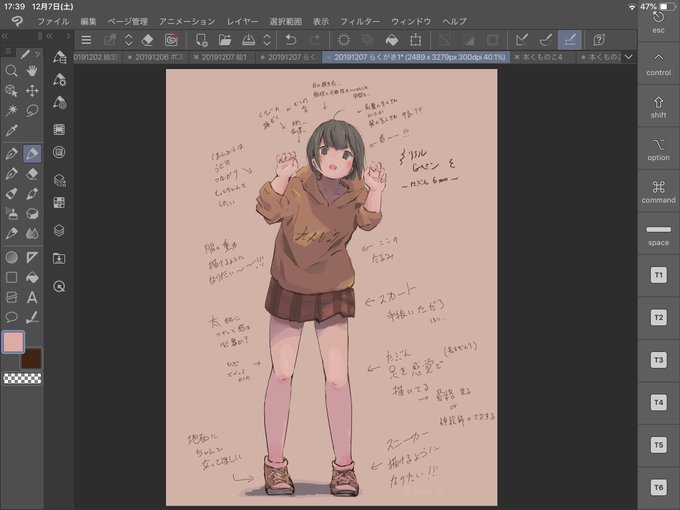Open the Animation timeline film icon
Viewport: 680px width, 510px height.
point(59,129)
